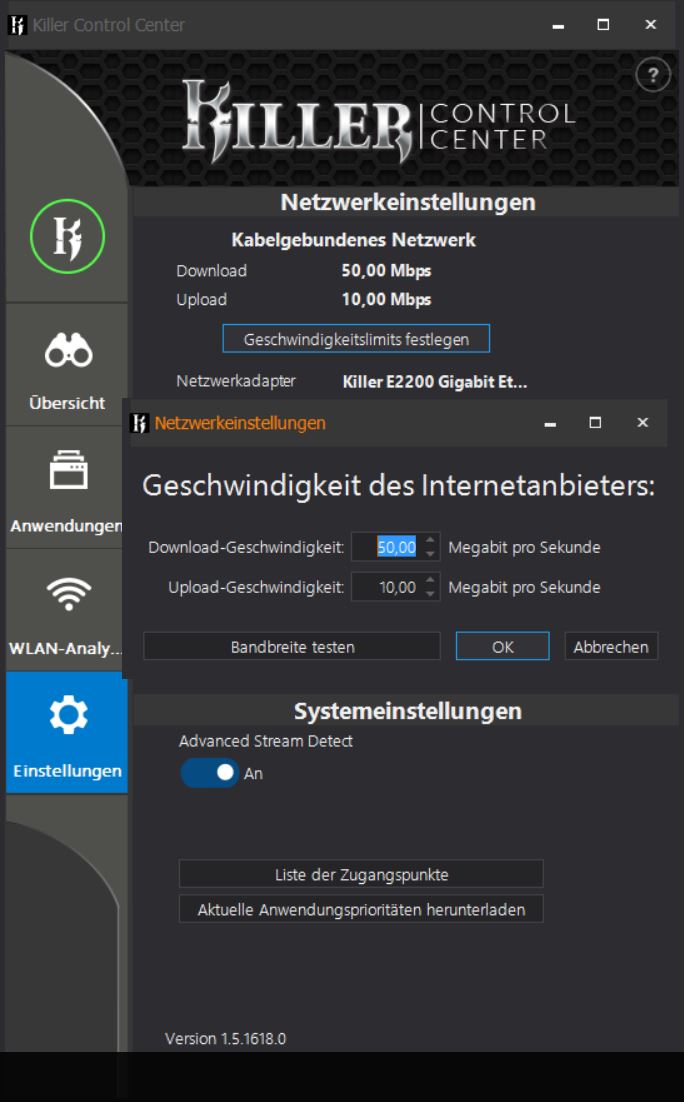Click Killer icon in Netzwerkeinstellungen dialog title

pos(140,423)
